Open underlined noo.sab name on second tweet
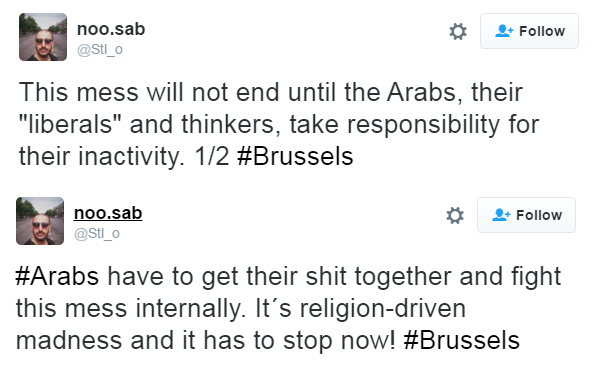 coord(108,213)
